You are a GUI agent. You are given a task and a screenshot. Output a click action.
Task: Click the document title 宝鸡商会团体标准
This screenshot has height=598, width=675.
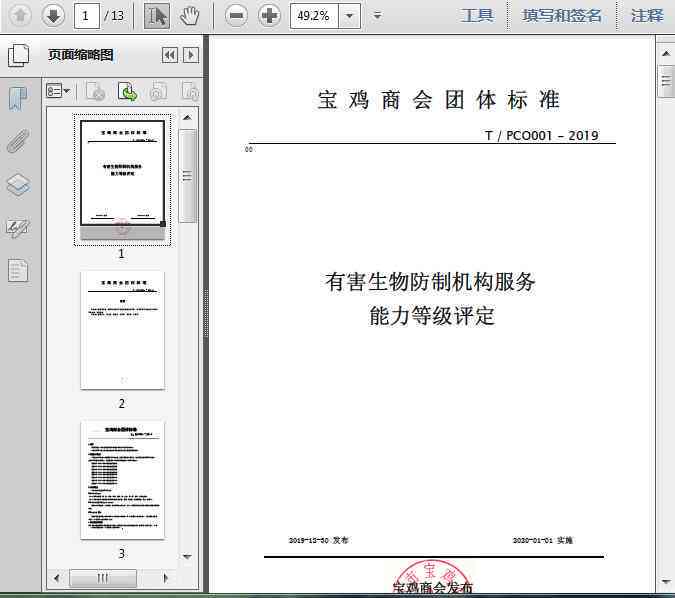click(438, 100)
